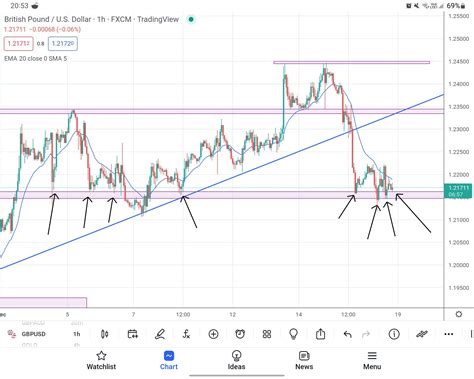The width and height of the screenshot is (474, 379).
Task: Click the undo arrow icon
Action: click(x=347, y=334)
